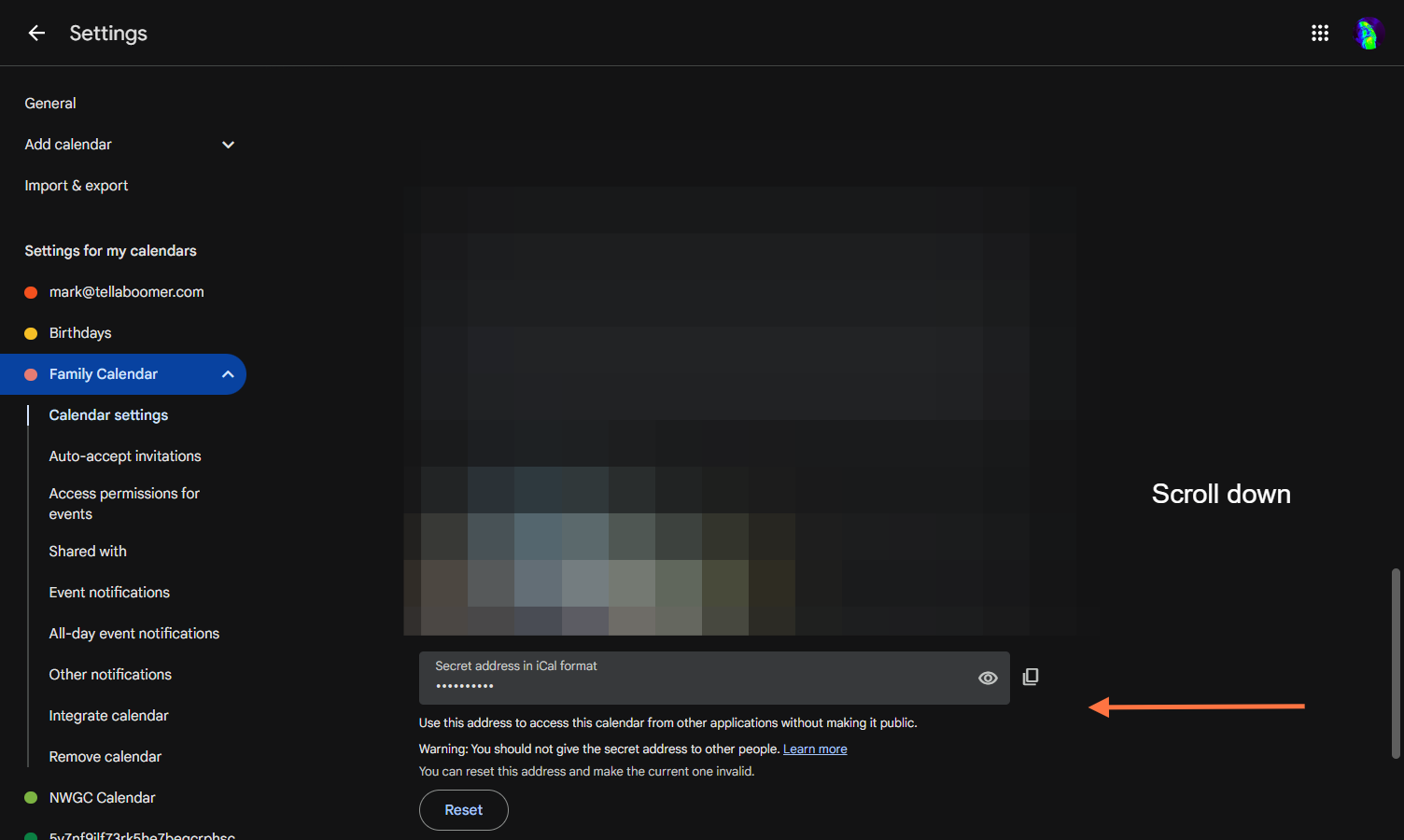Screen dimensions: 1404x840
Task: Open General settings
Action: coord(50,104)
